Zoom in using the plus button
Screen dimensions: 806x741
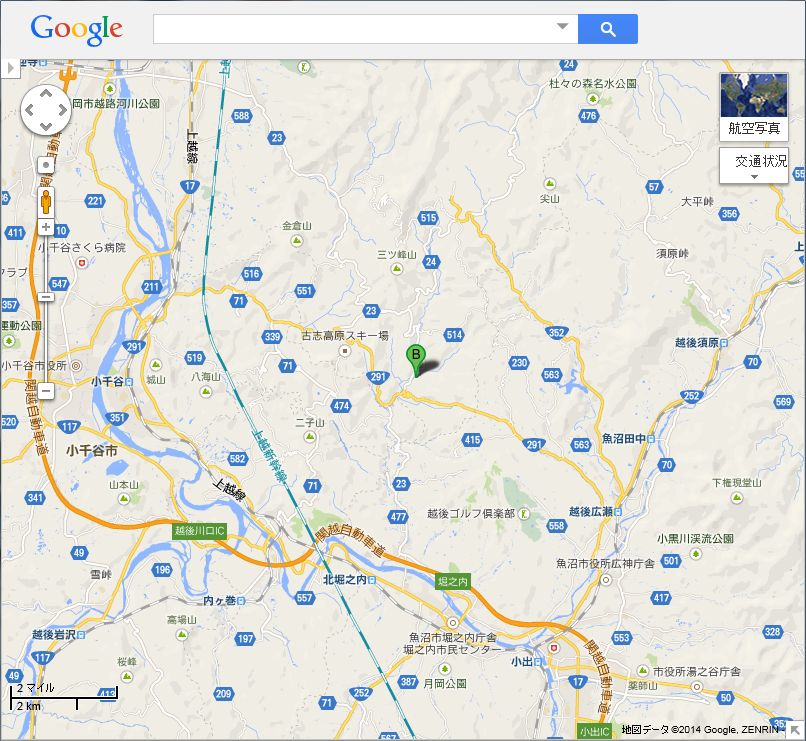(46, 227)
